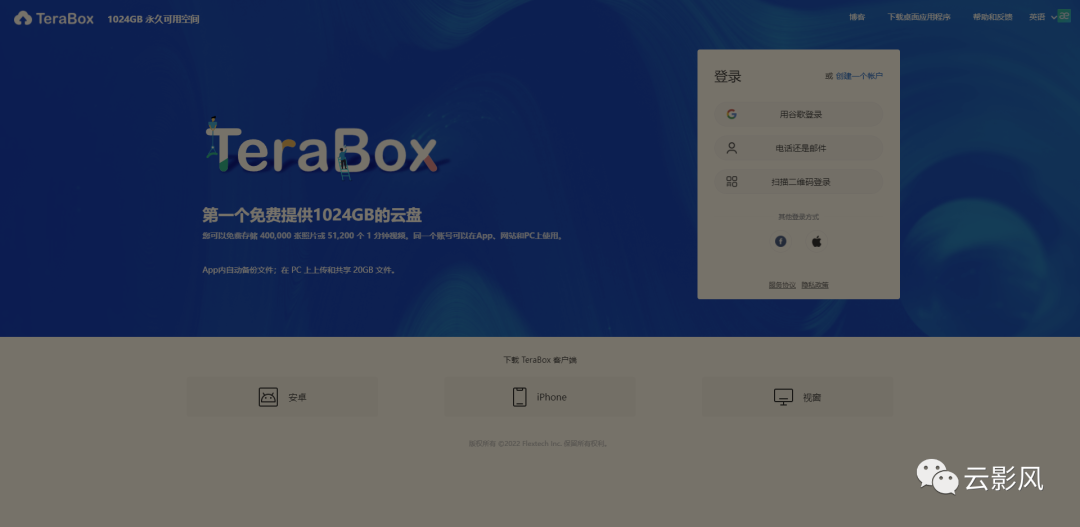Click the 登录 heading text
The width and height of the screenshot is (1080, 527).
click(x=727, y=76)
